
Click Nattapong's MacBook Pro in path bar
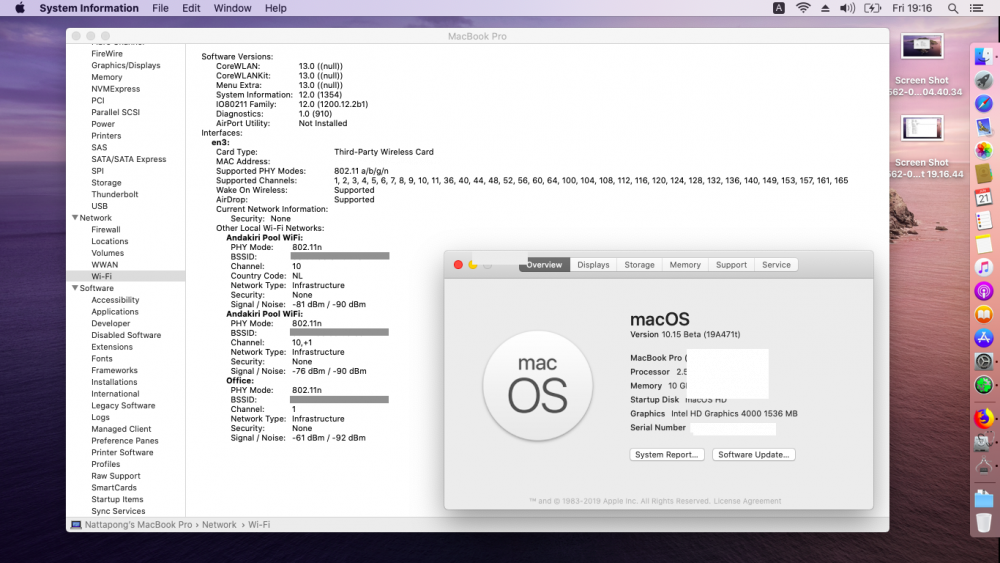pos(138,525)
